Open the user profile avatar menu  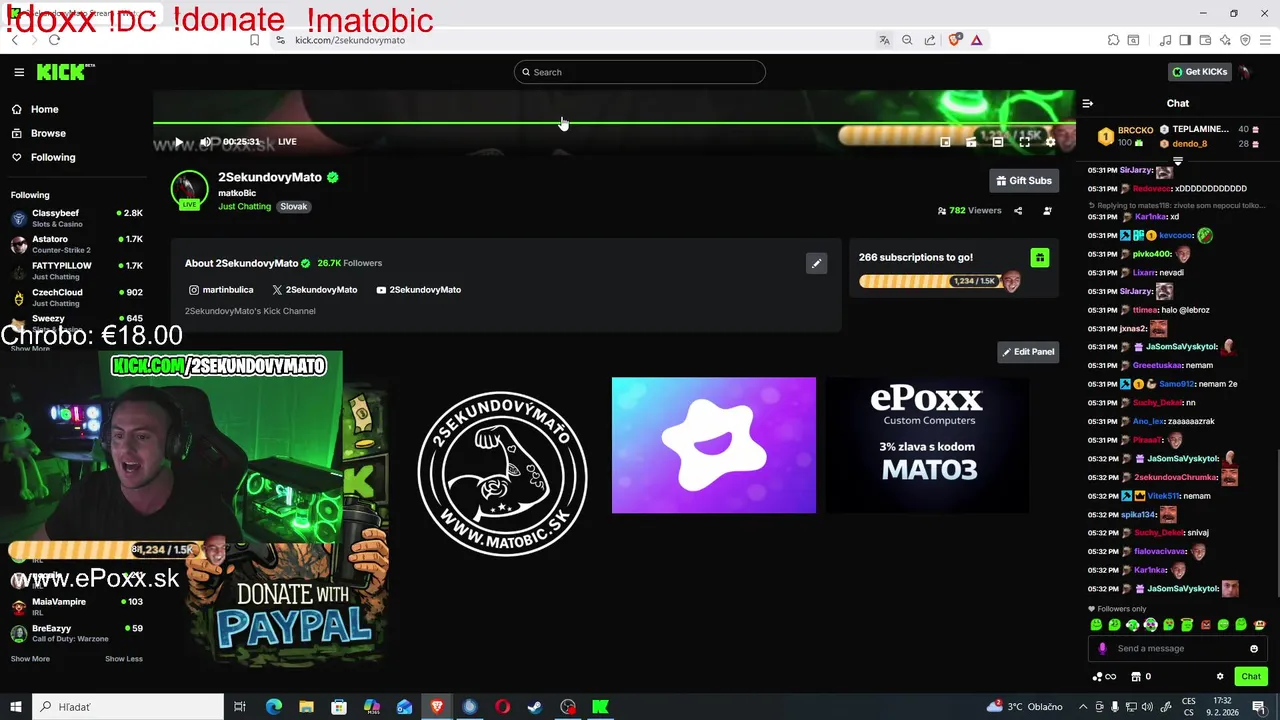[1245, 72]
